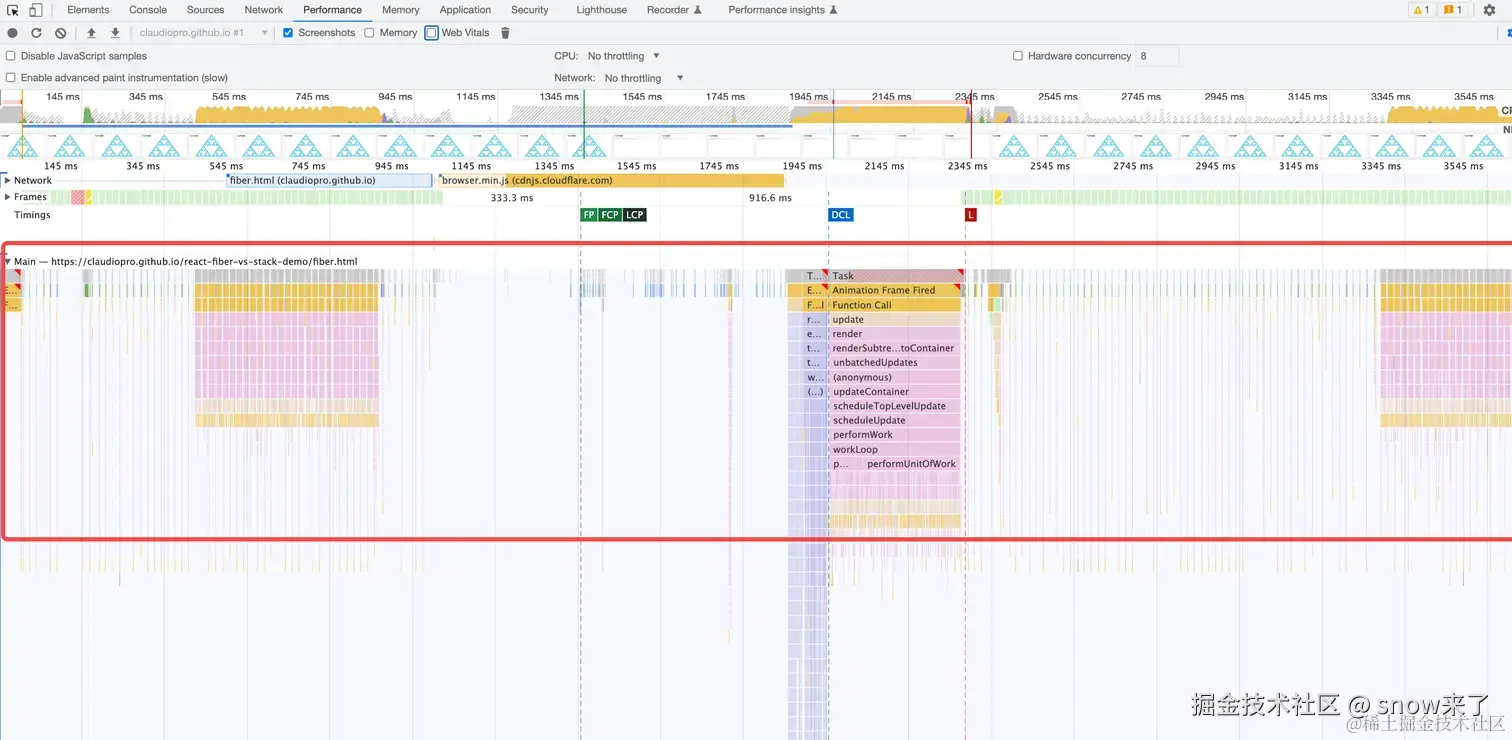The height and width of the screenshot is (740, 1512).
Task: Select the (anonymous) flame entry
Action: point(895,378)
